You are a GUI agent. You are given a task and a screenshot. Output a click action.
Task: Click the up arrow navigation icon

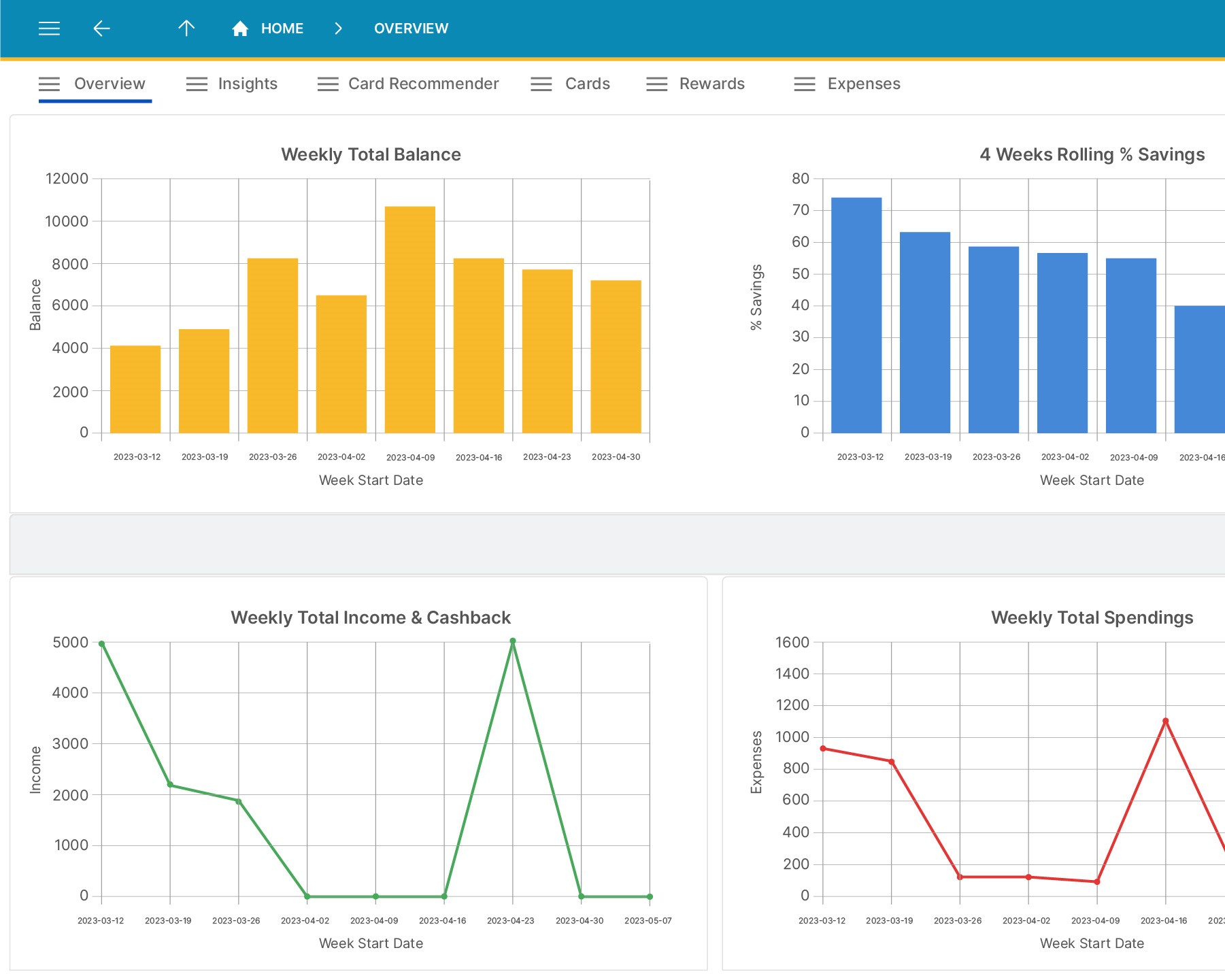[186, 29]
